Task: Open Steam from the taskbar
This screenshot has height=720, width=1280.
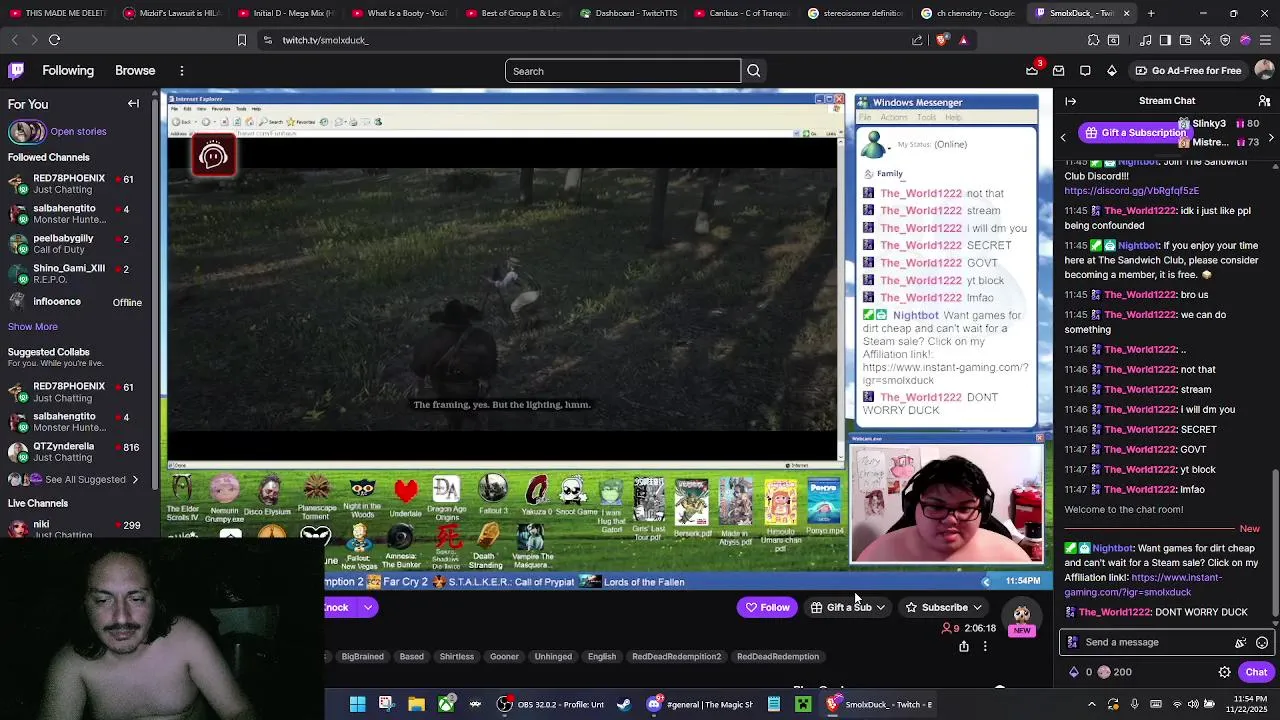Action: pos(624,704)
